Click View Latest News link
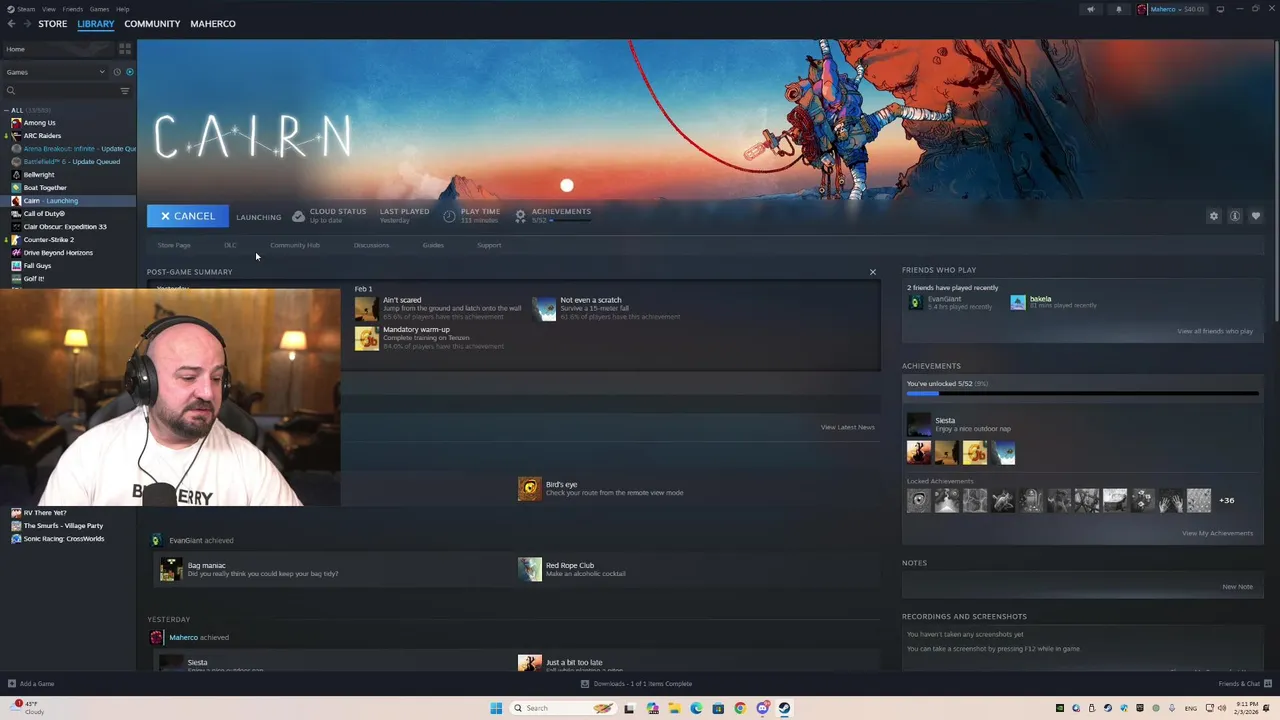The height and width of the screenshot is (720, 1280). (x=847, y=427)
